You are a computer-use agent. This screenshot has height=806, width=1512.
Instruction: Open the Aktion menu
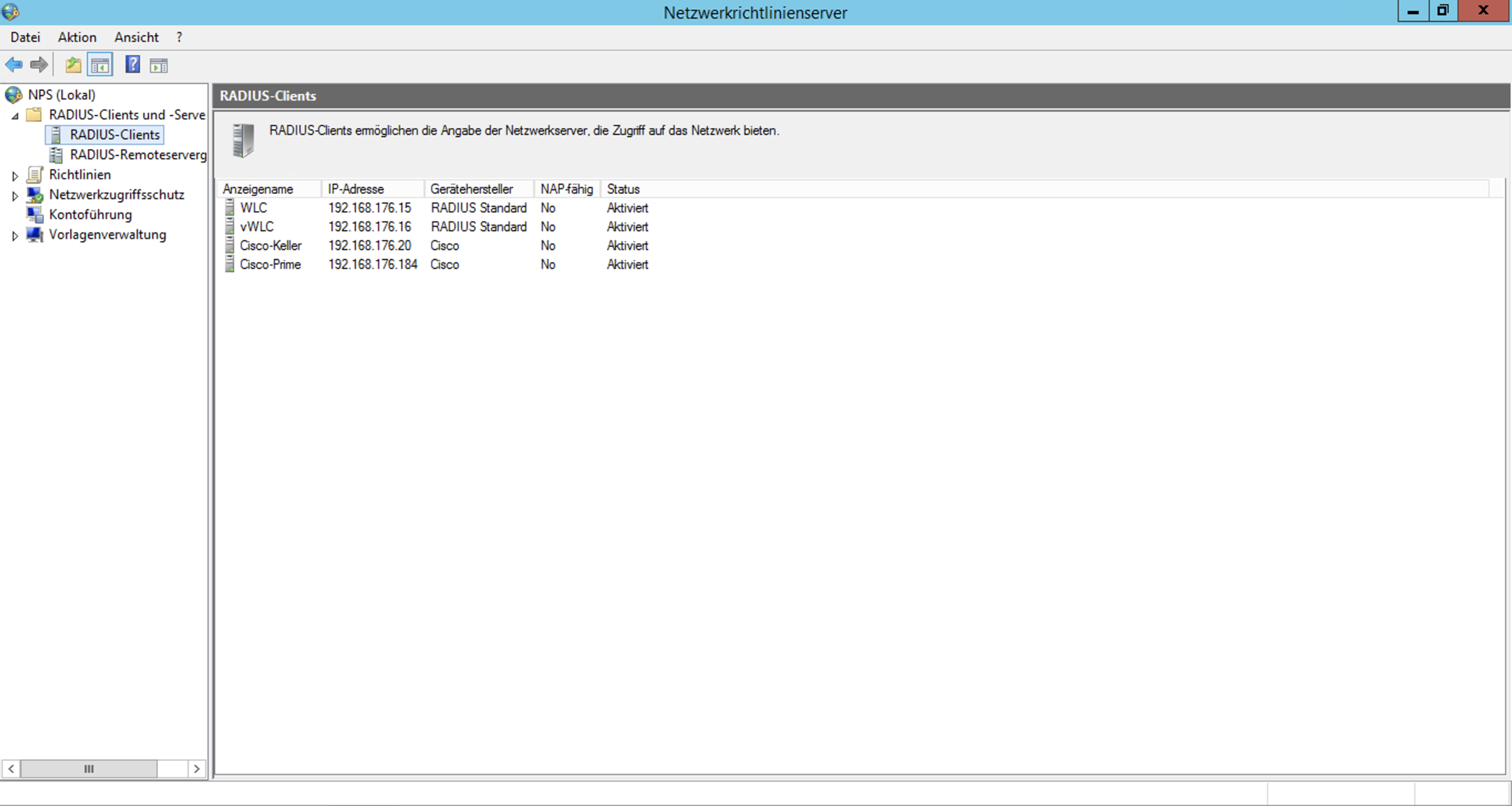pyautogui.click(x=77, y=37)
